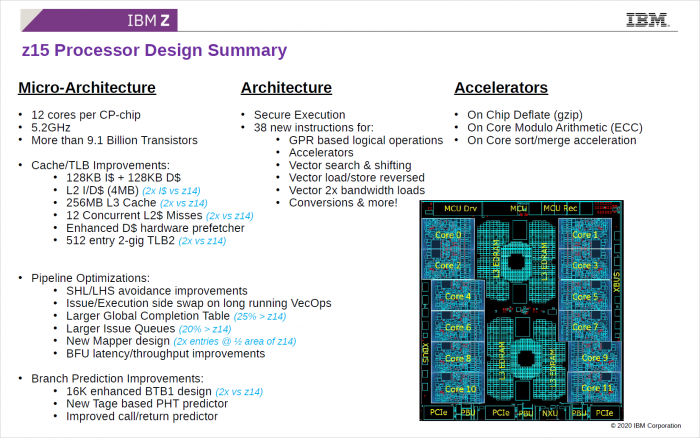Viewport: 700px width, 438px height.
Task: Select 'New Tage based PHT predictor'
Action: pyautogui.click(x=147, y=404)
